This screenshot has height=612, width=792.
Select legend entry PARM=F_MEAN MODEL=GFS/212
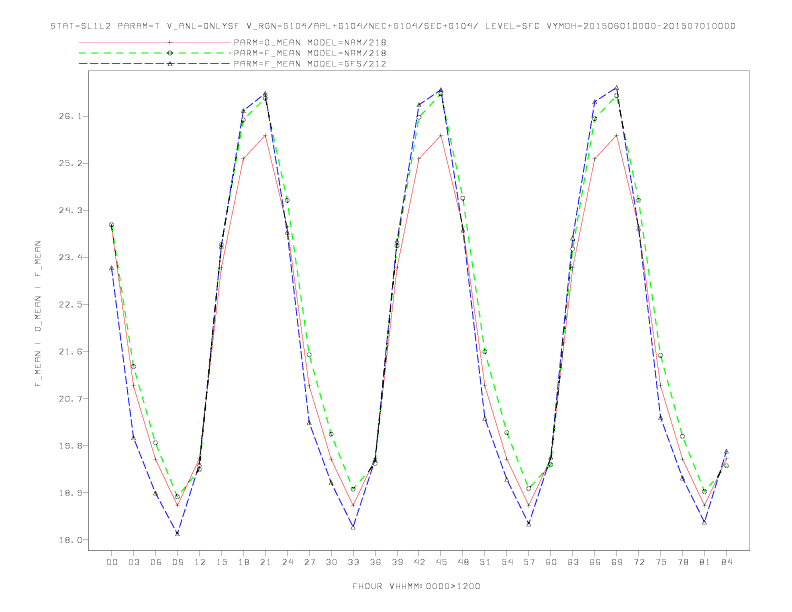[310, 64]
